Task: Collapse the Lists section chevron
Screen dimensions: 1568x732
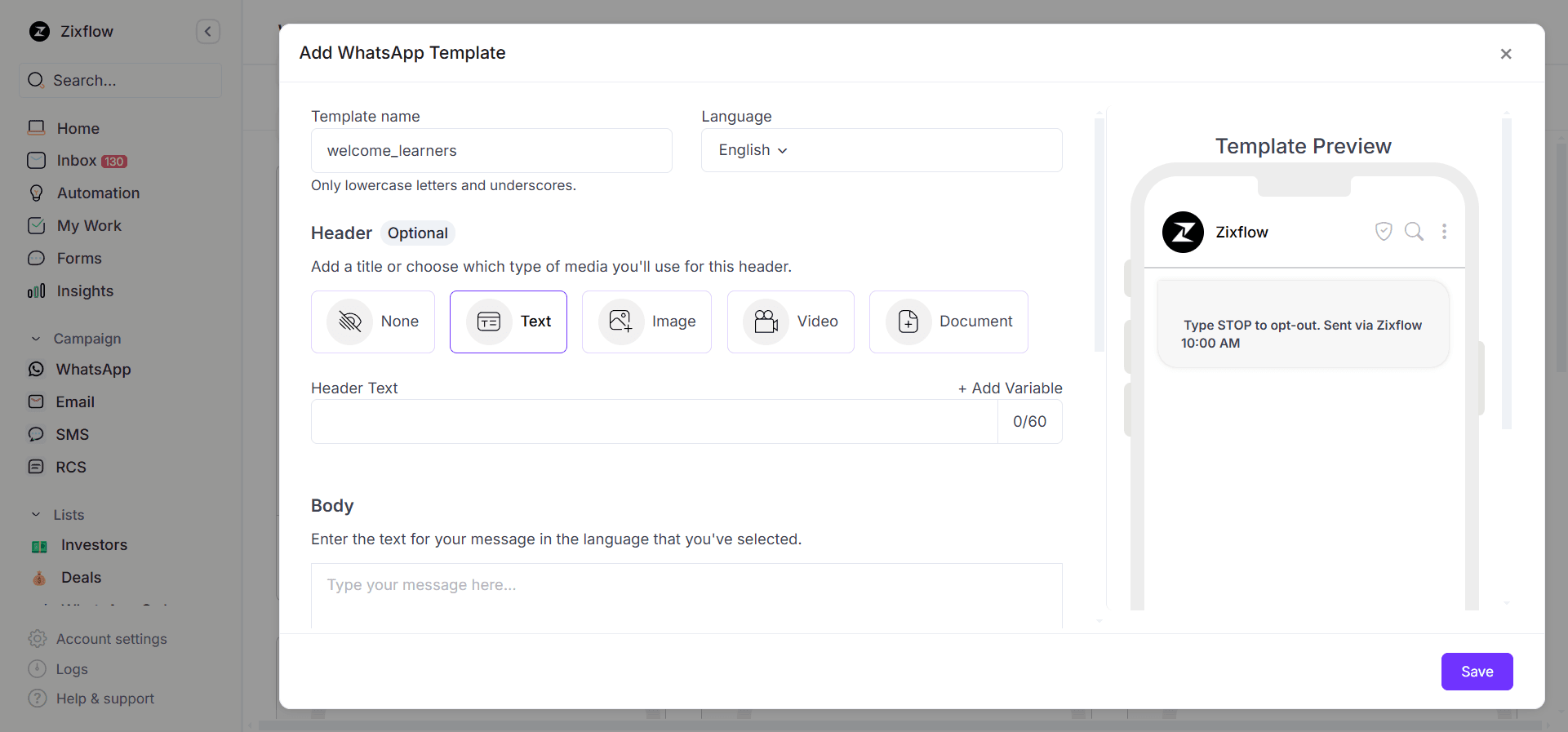Action: [x=36, y=515]
